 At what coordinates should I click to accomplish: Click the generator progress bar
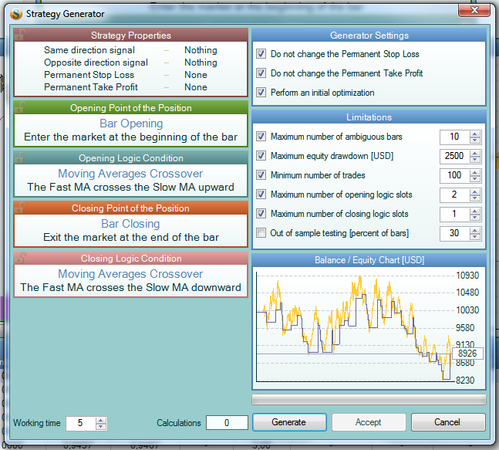tap(369, 400)
